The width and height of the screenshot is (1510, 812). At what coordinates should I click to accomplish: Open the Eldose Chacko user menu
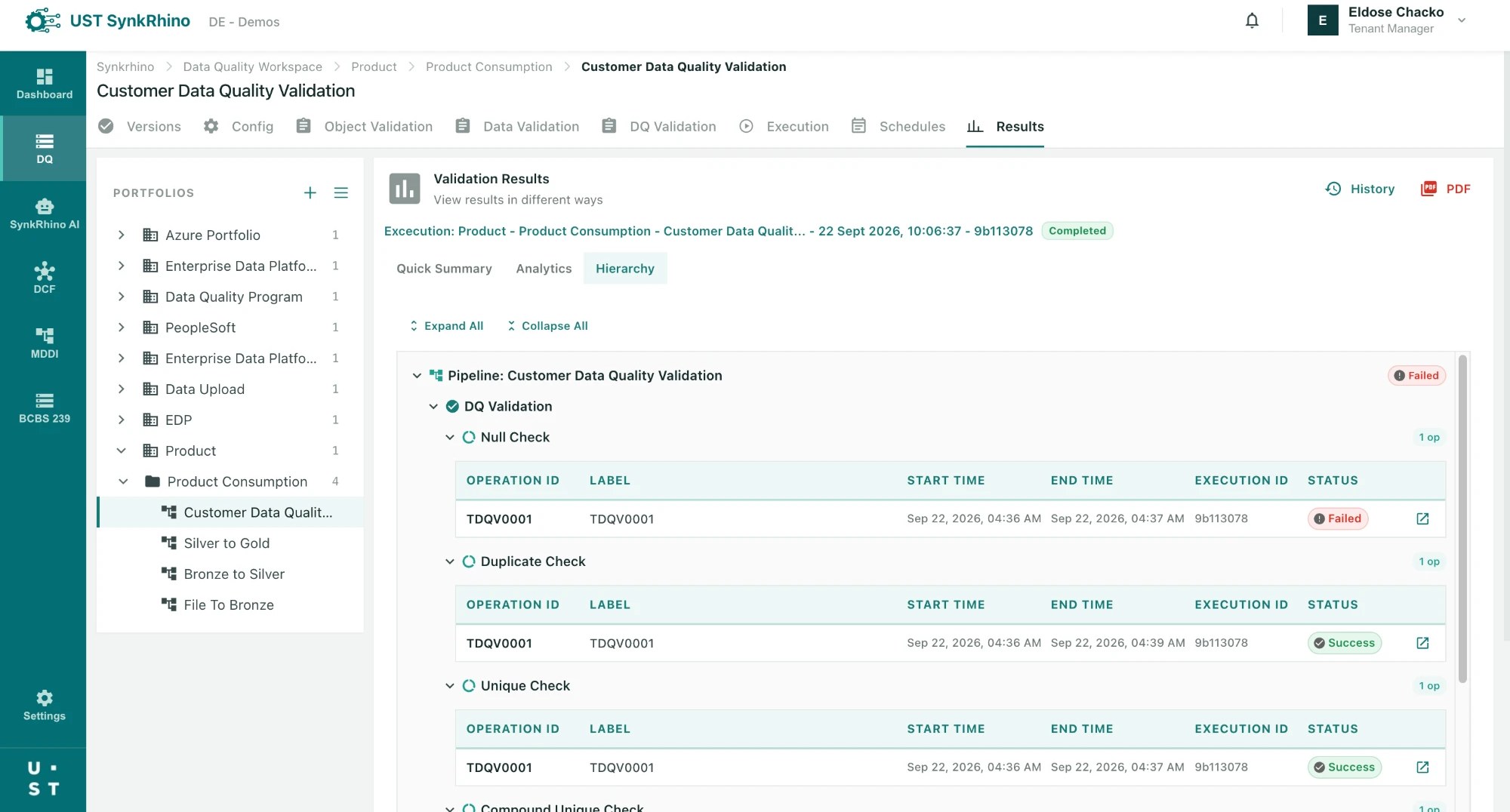(1388, 20)
